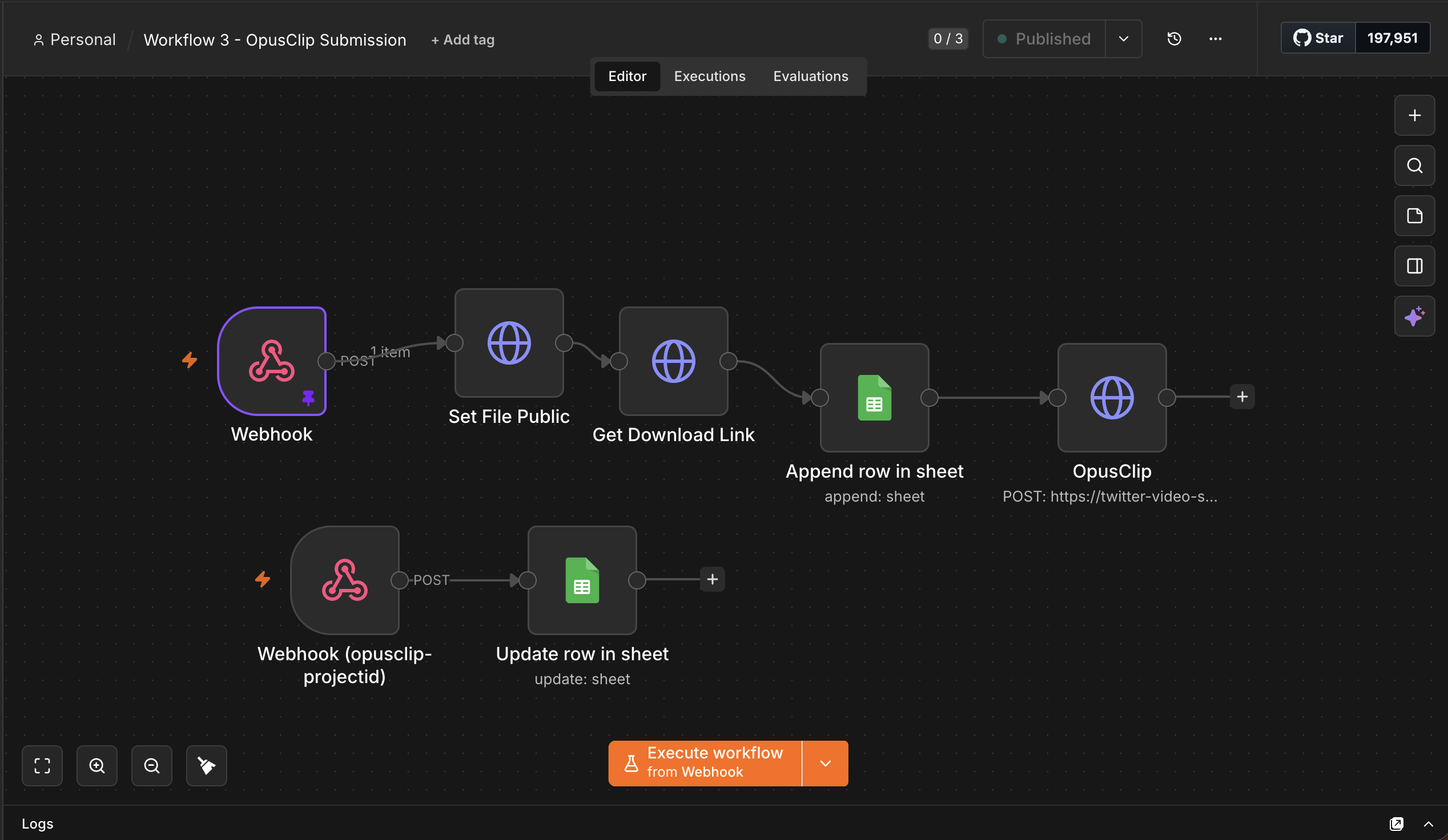Click the 'update: sheet' subtitle
This screenshot has height=840, width=1448.
(582, 679)
